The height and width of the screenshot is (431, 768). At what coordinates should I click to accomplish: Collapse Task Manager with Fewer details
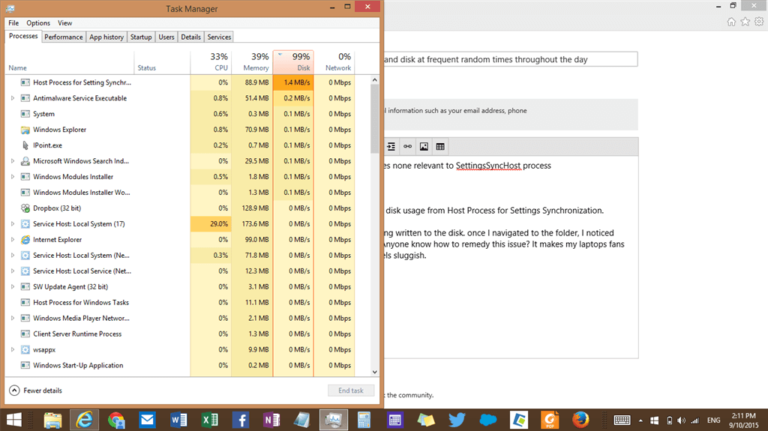click(36, 390)
